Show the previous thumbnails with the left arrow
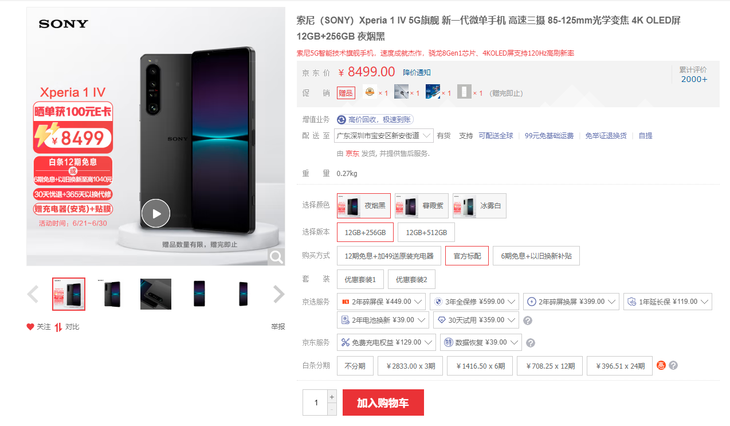The width and height of the screenshot is (730, 426). pos(33,294)
